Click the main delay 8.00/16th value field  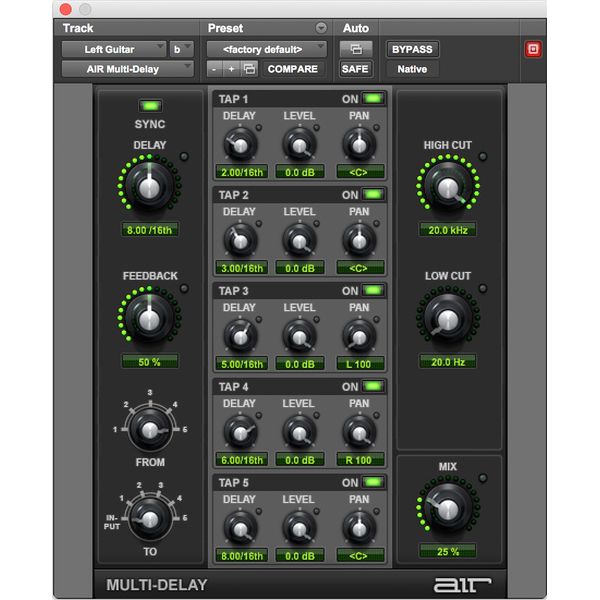point(150,230)
